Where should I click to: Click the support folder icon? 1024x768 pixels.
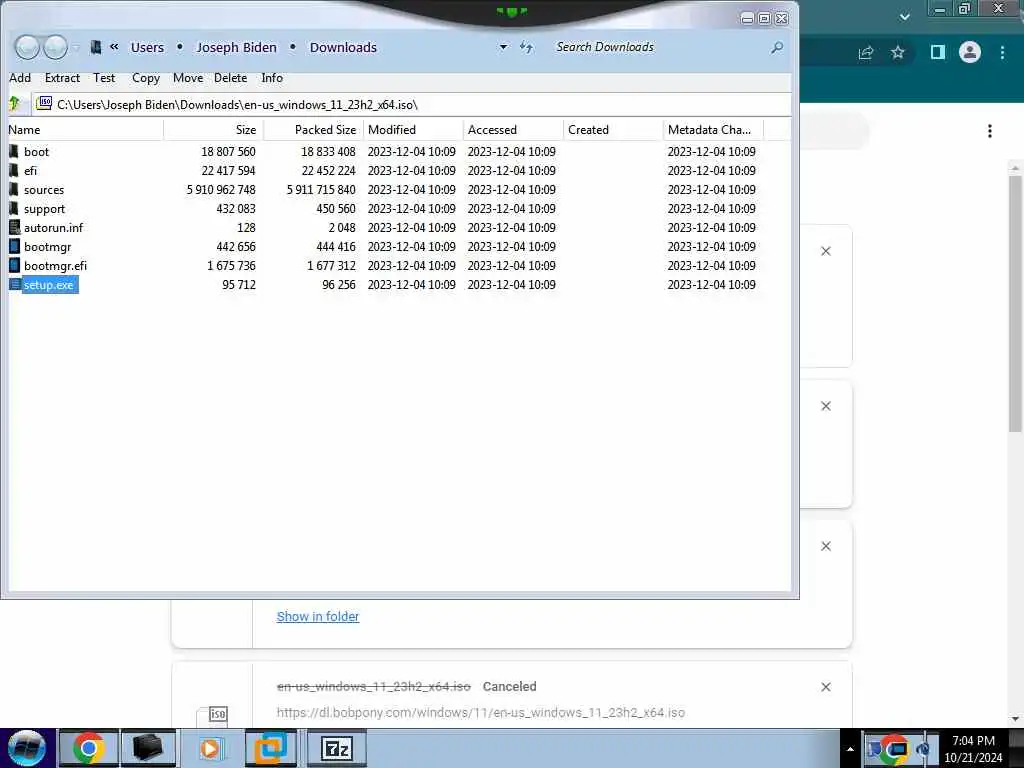(x=14, y=208)
